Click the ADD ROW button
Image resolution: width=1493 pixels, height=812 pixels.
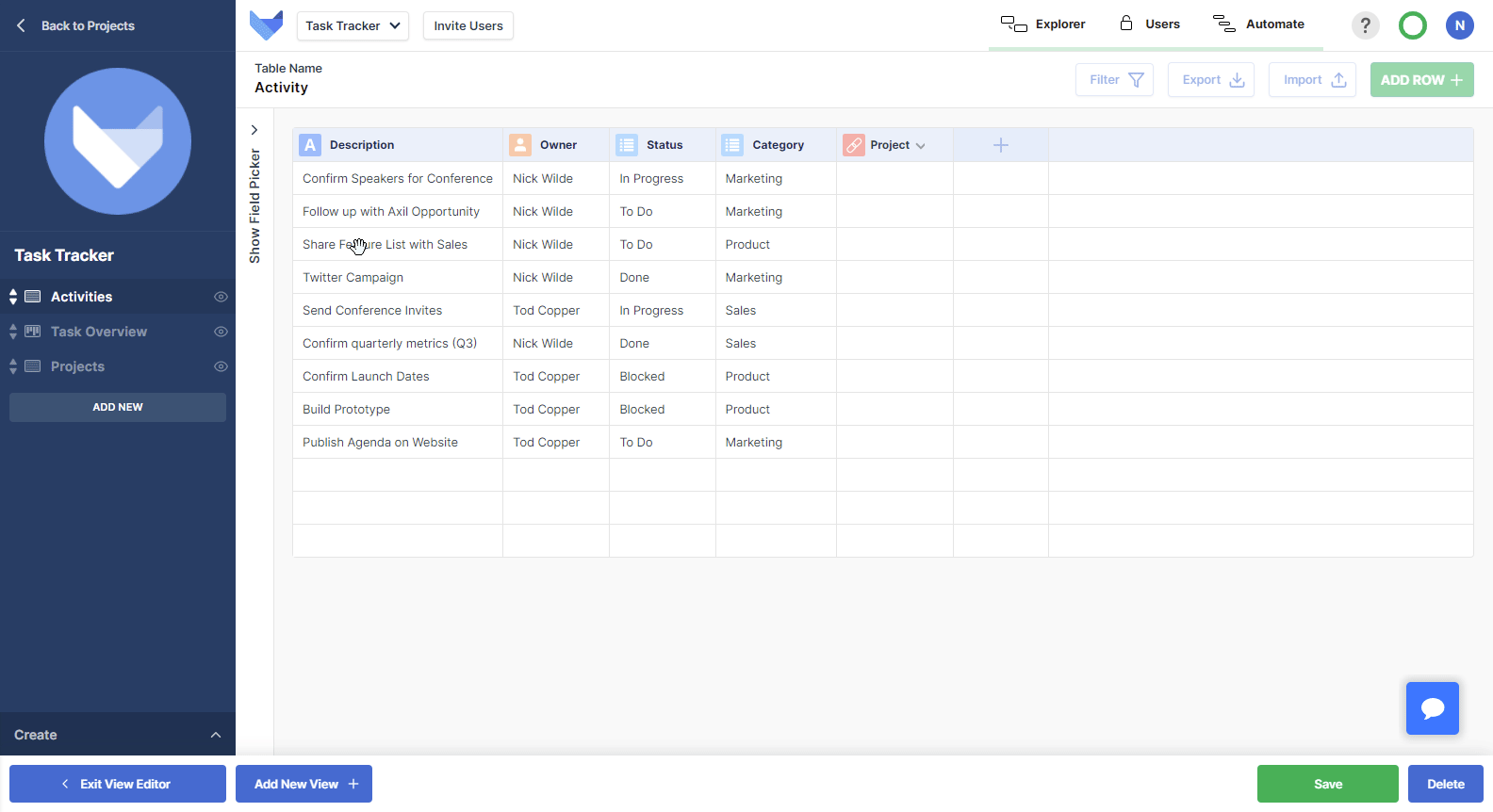pos(1421,80)
